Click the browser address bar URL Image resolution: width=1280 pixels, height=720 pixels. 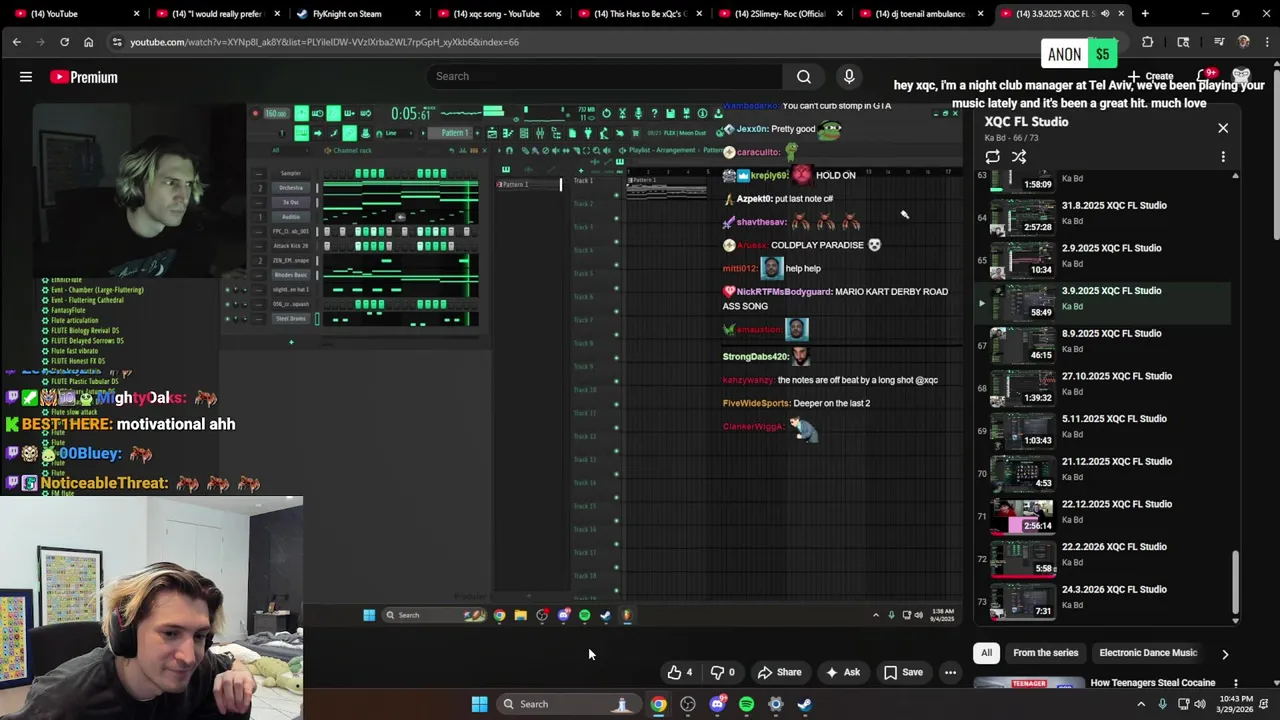tap(324, 42)
